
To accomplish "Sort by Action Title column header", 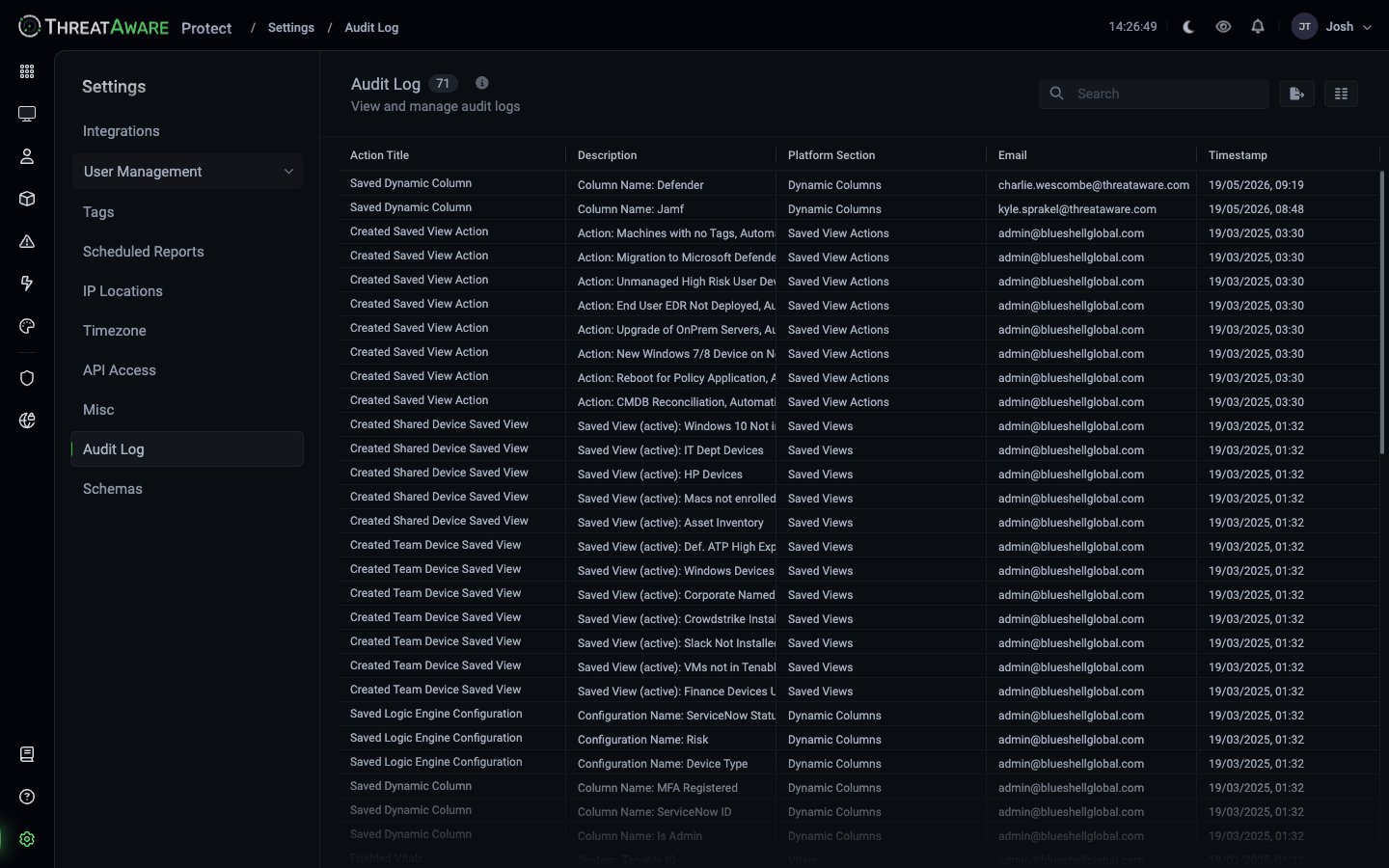I will [x=379, y=155].
